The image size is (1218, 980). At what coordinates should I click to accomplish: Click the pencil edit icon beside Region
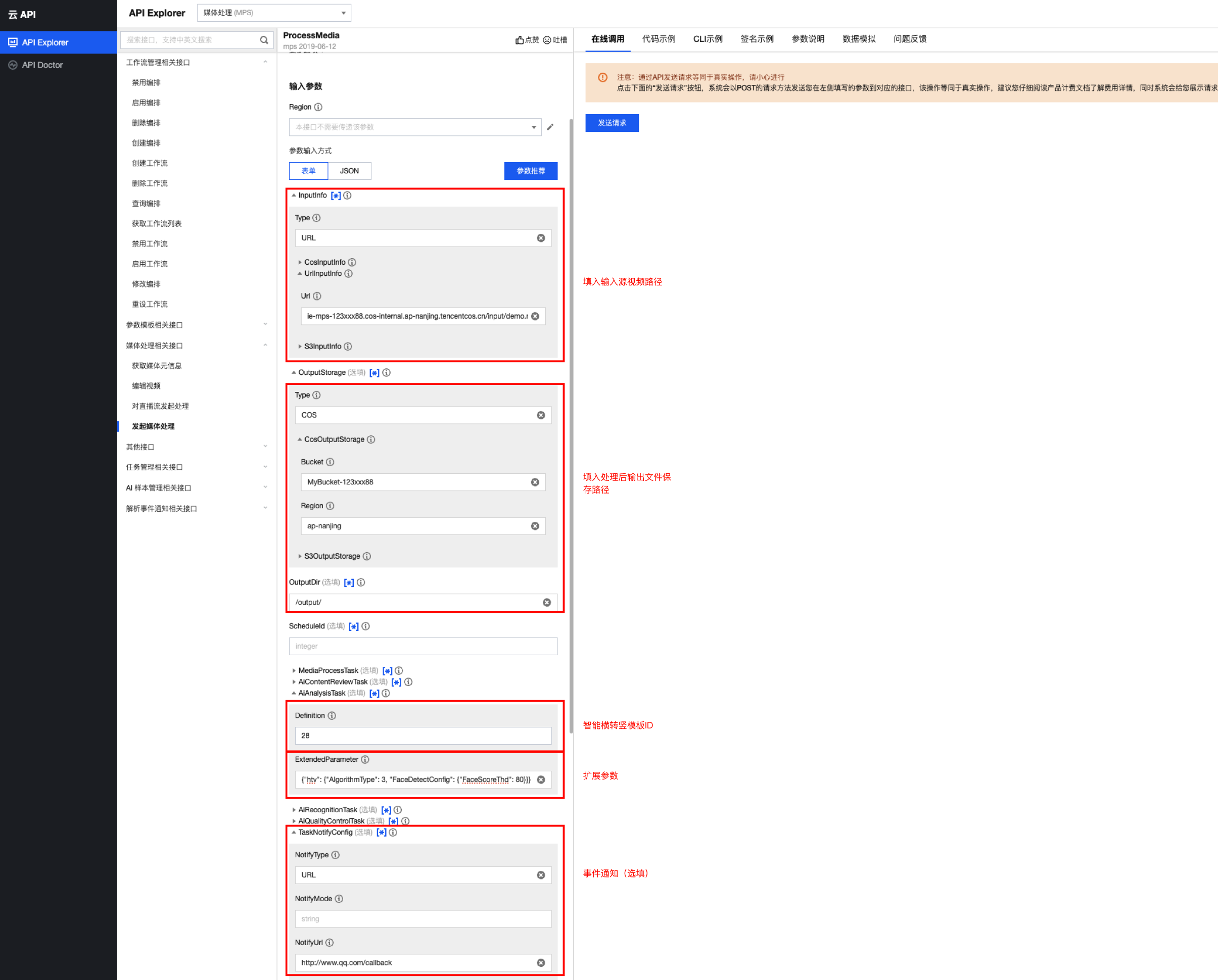tap(550, 127)
